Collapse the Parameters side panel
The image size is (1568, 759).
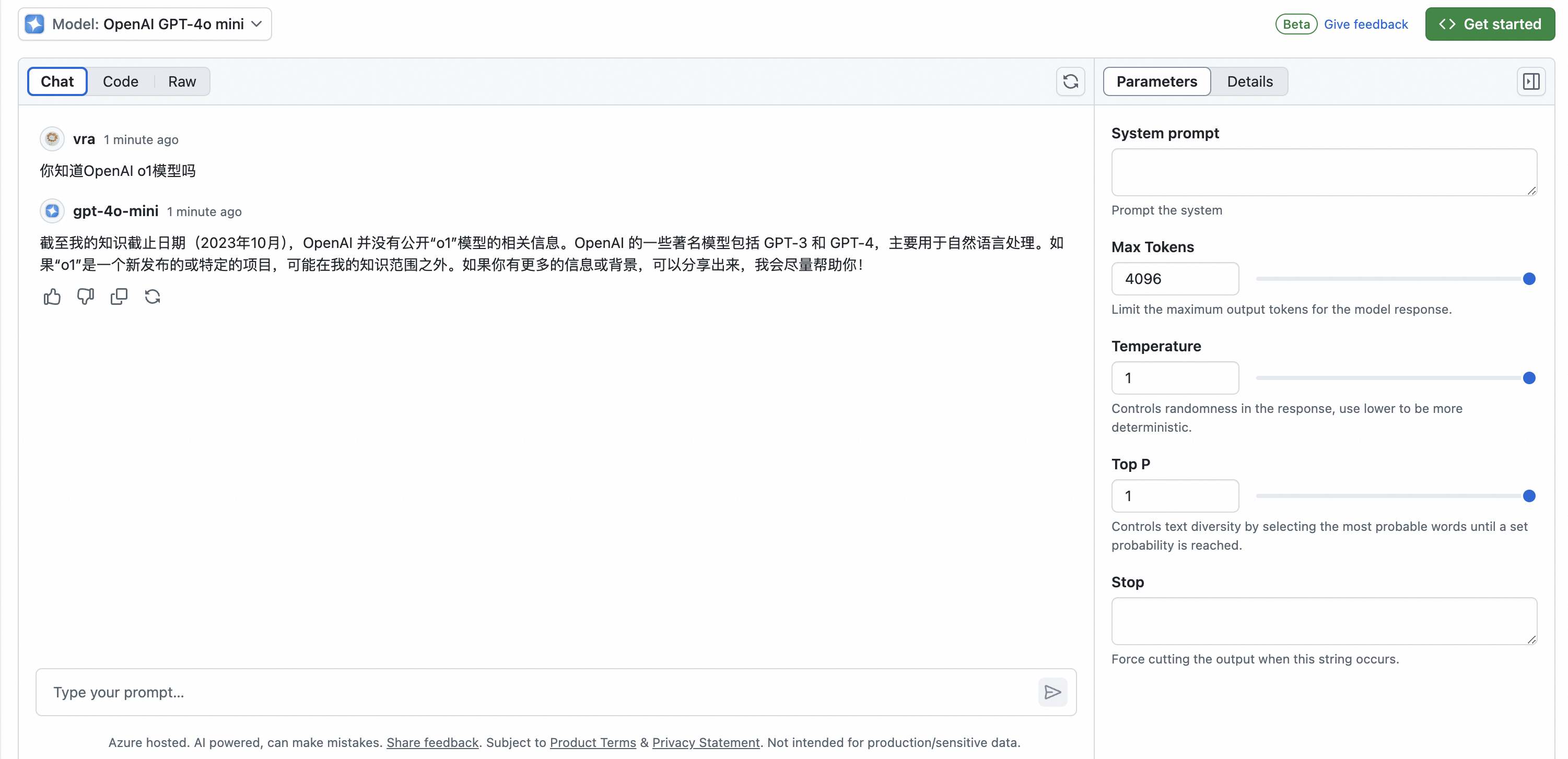(1531, 81)
